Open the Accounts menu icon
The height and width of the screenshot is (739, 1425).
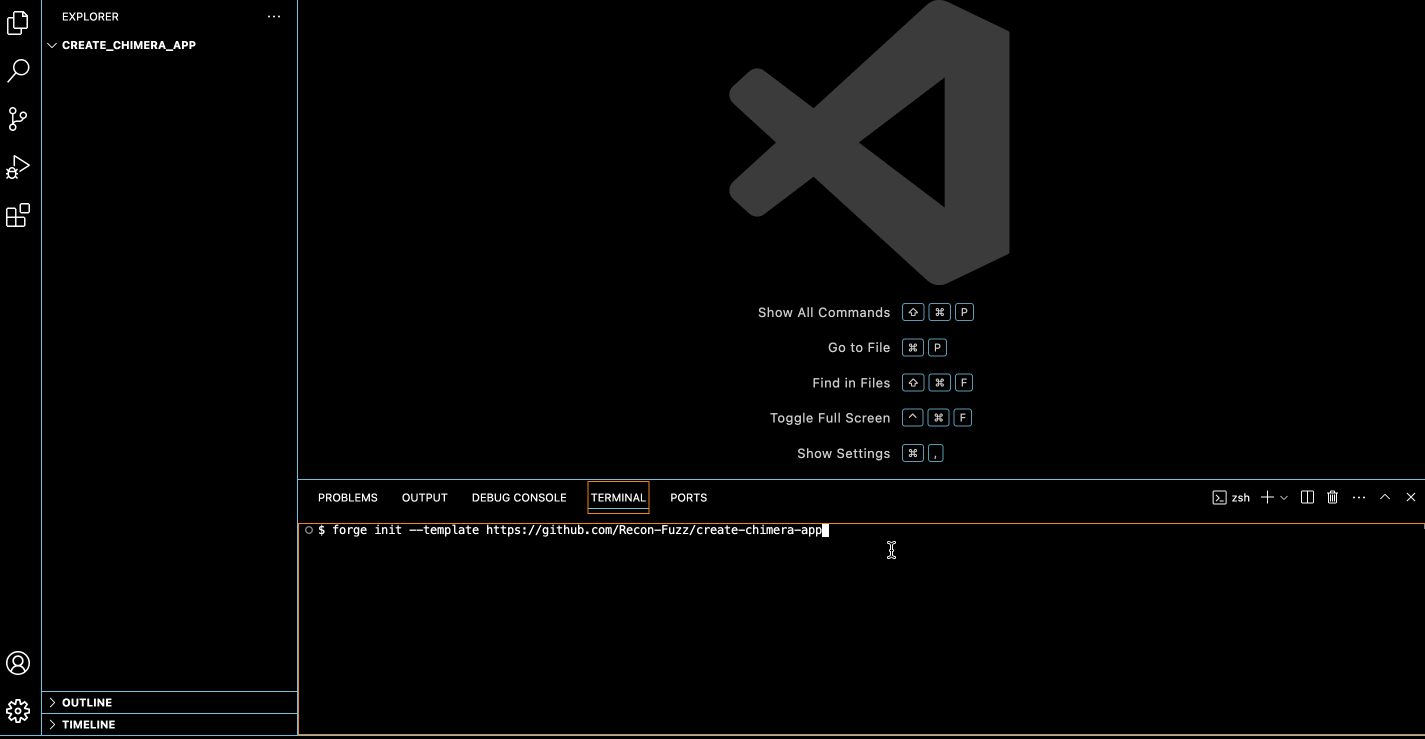(x=18, y=663)
